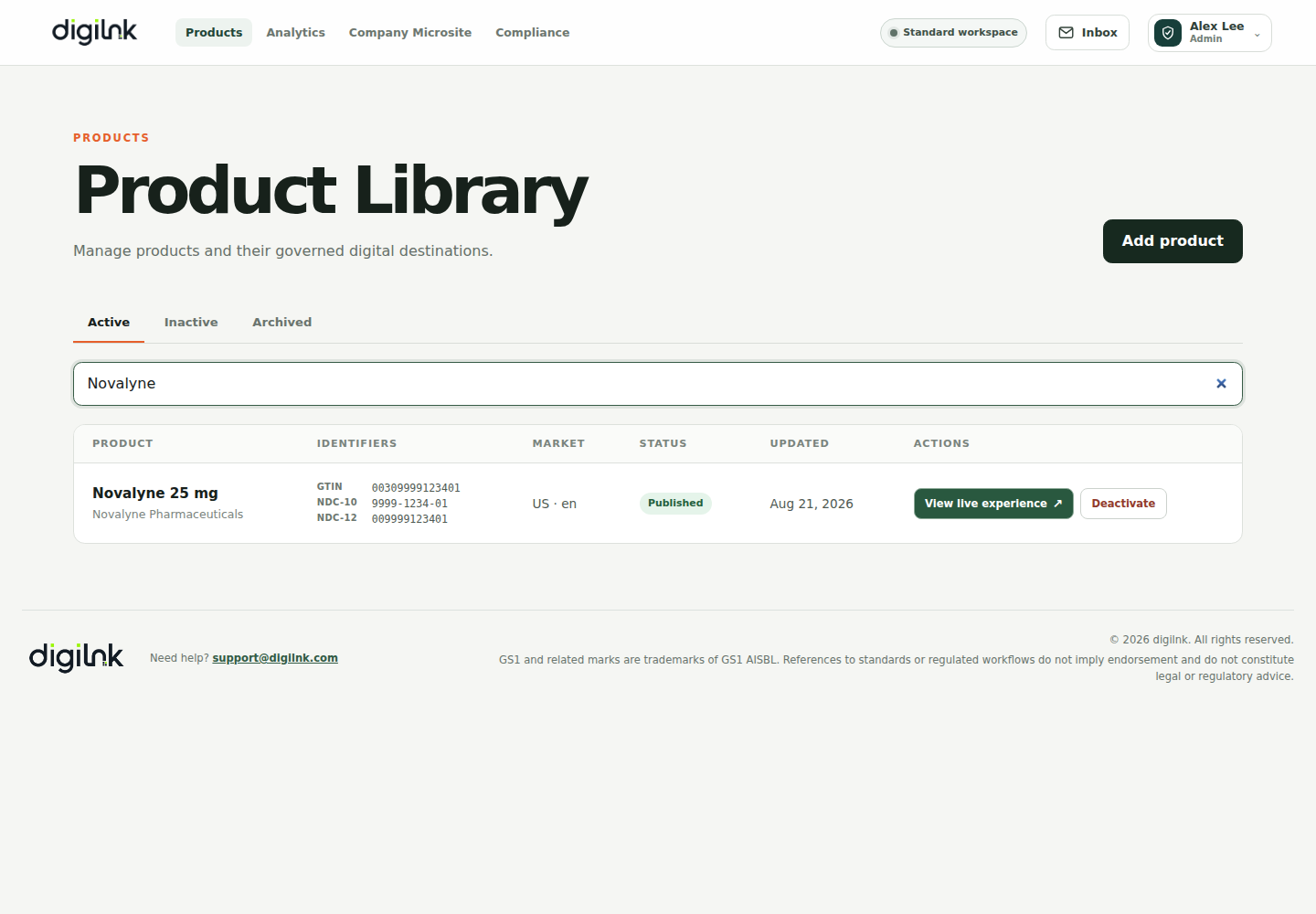Screen dimensions: 1316x914
Task: Click the Standard workspace indicator
Action: click(x=953, y=33)
